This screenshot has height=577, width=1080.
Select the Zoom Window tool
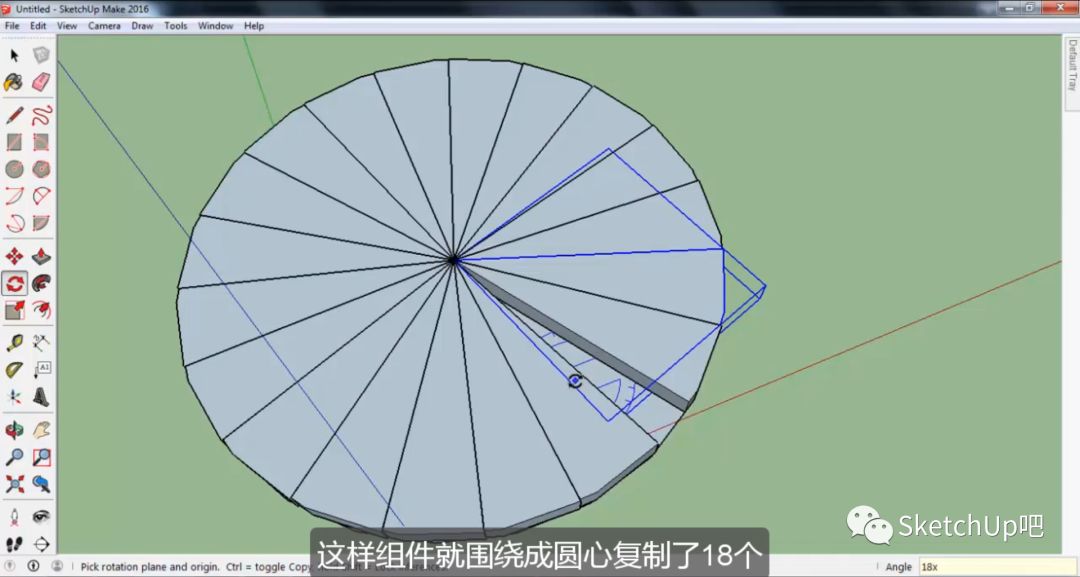tap(41, 457)
